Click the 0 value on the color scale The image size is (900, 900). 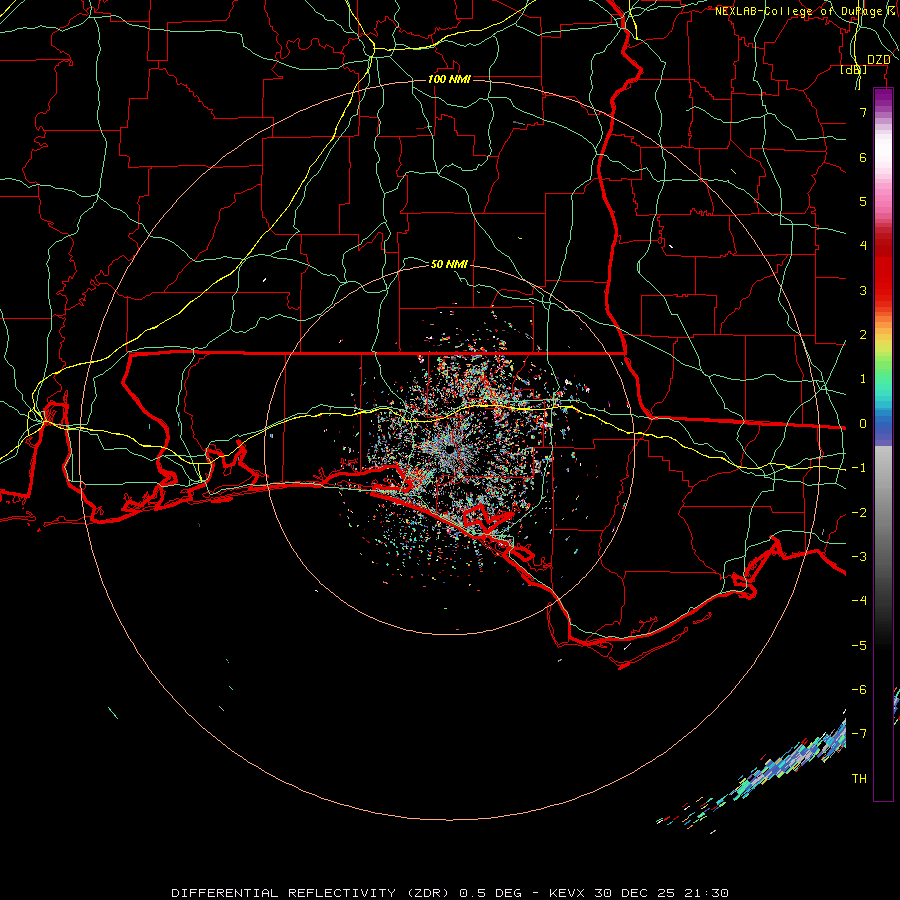pyautogui.click(x=863, y=424)
